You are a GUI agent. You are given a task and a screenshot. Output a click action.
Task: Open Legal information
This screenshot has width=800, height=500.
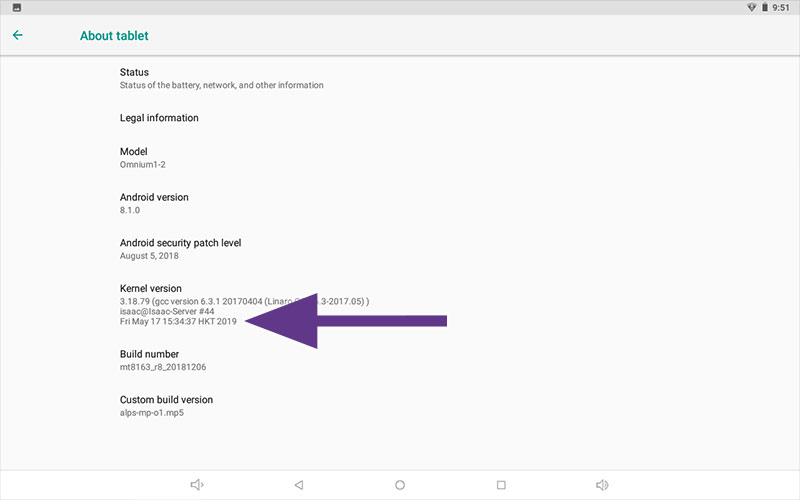point(400,118)
